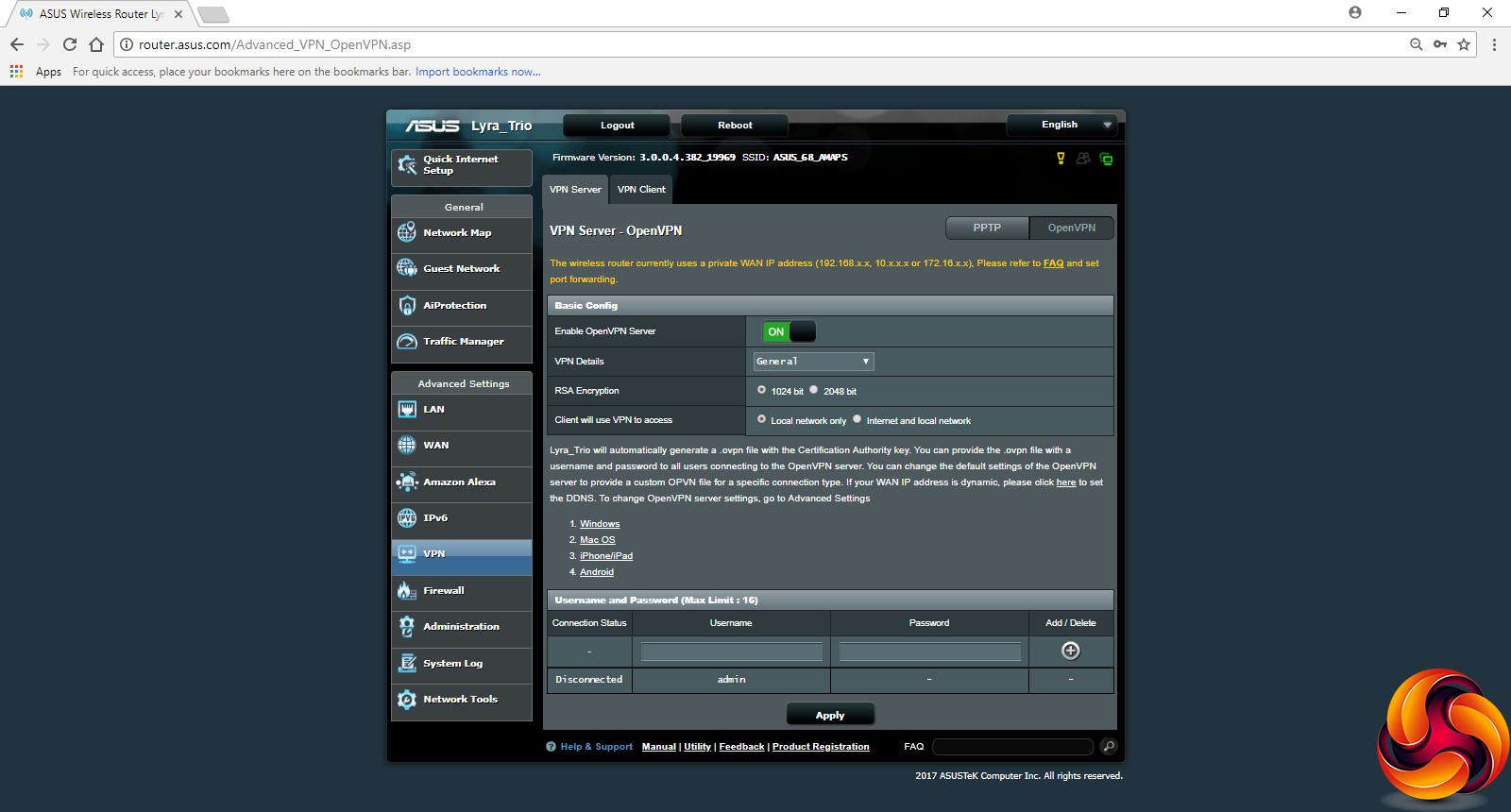Click the add user plus icon

tap(1070, 651)
